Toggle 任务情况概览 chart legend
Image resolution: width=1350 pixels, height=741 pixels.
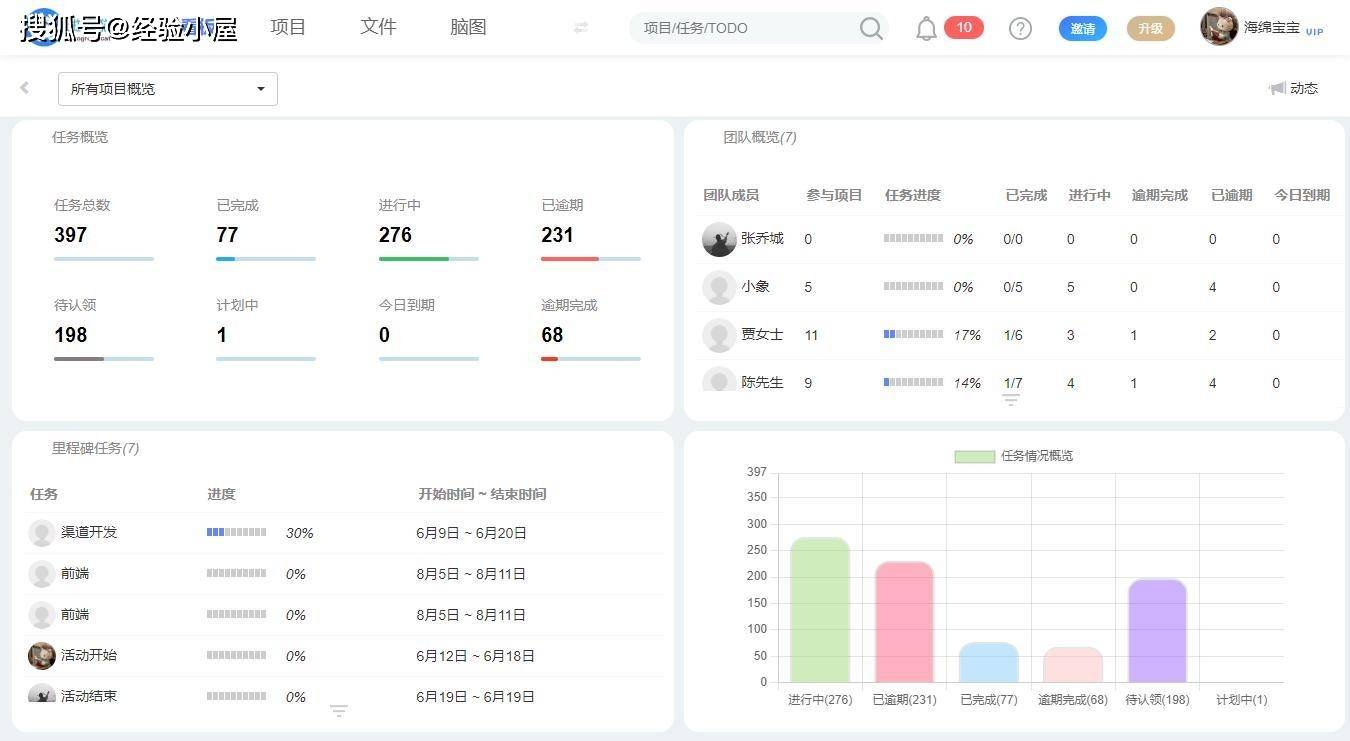pos(974,456)
